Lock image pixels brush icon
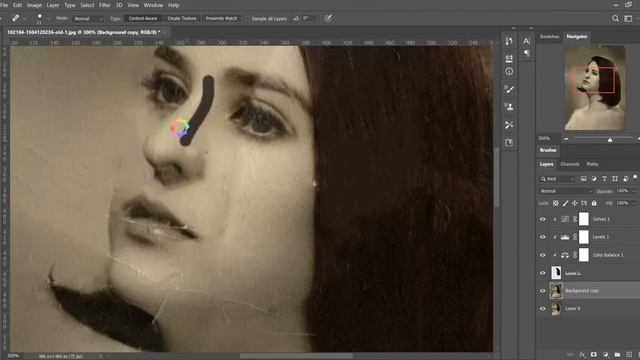The height and width of the screenshot is (360, 640). click(565, 203)
